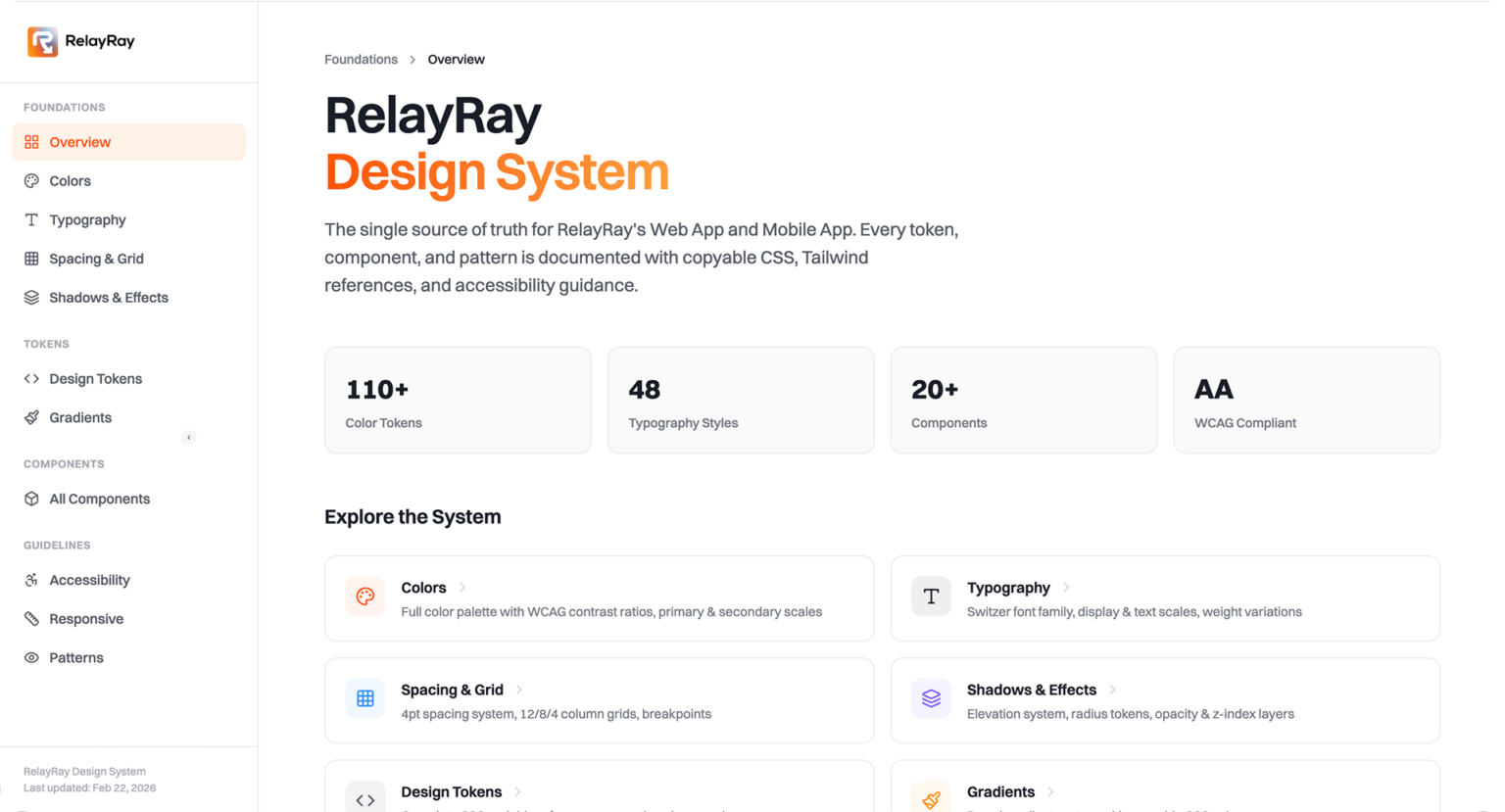The image size is (1505, 812).
Task: Click the Foundations breadcrumb link
Action: click(x=361, y=59)
